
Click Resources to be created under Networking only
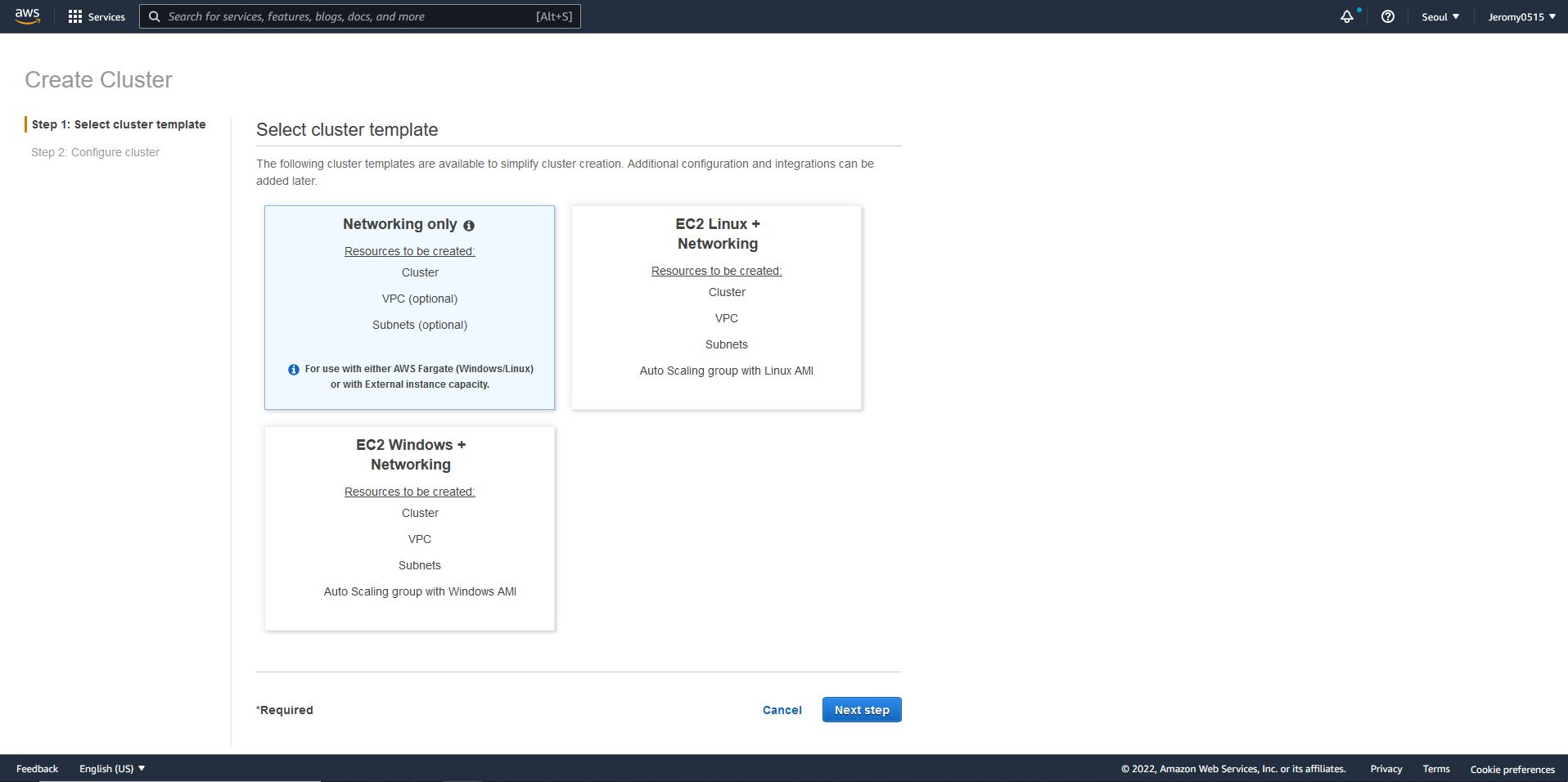coord(409,251)
